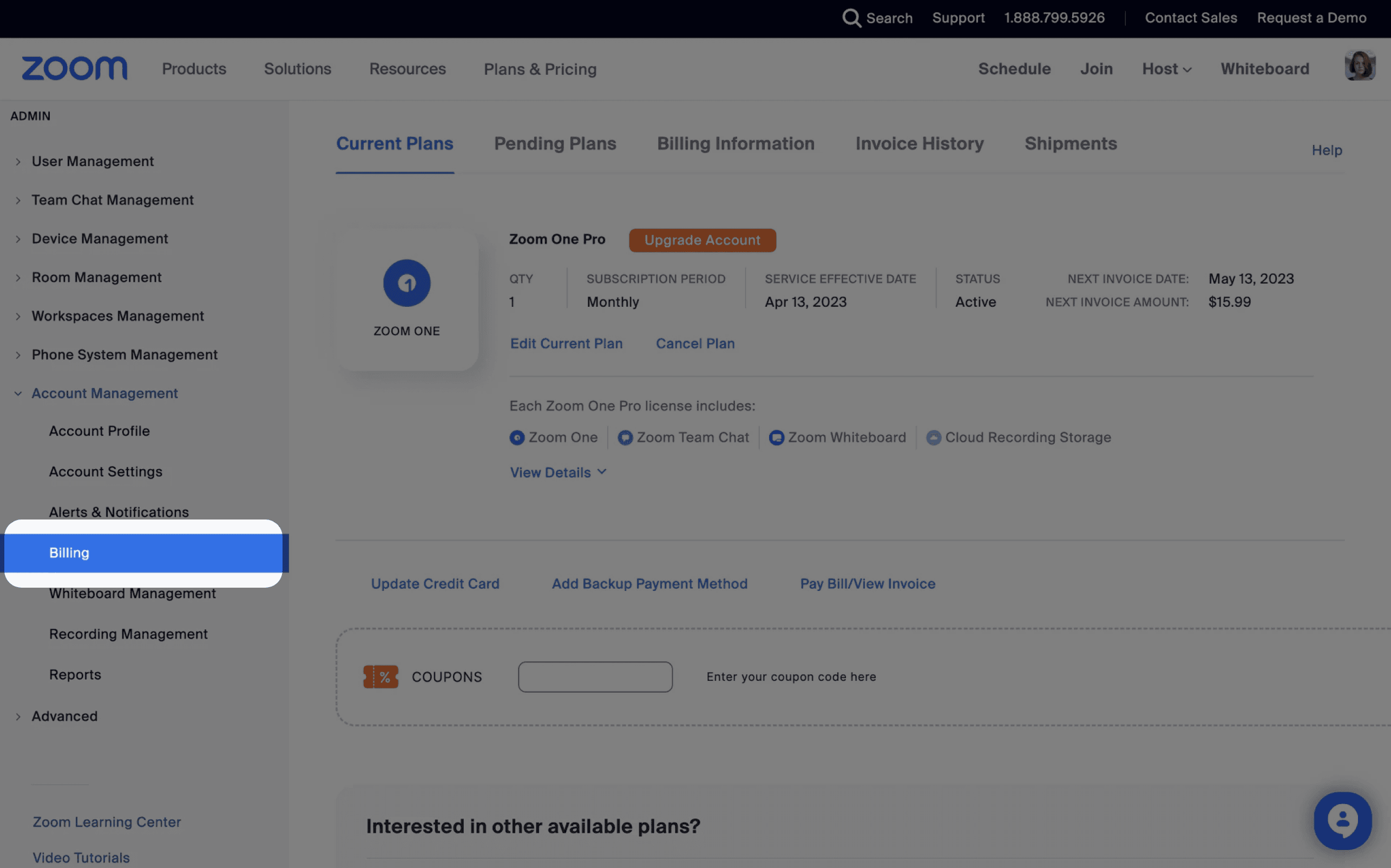Open Update Credit Card link
This screenshot has width=1391, height=868.
[x=435, y=584]
